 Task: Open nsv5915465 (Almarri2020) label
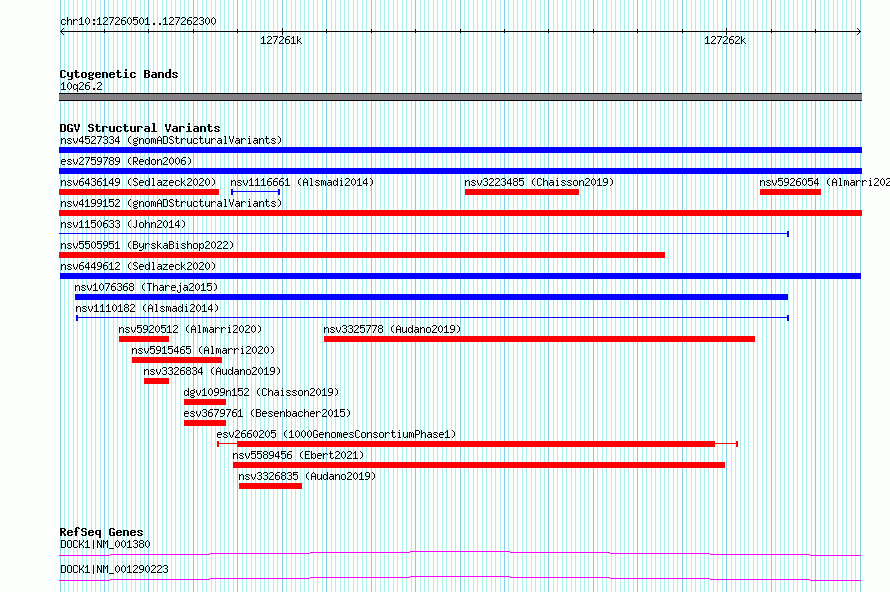203,350
